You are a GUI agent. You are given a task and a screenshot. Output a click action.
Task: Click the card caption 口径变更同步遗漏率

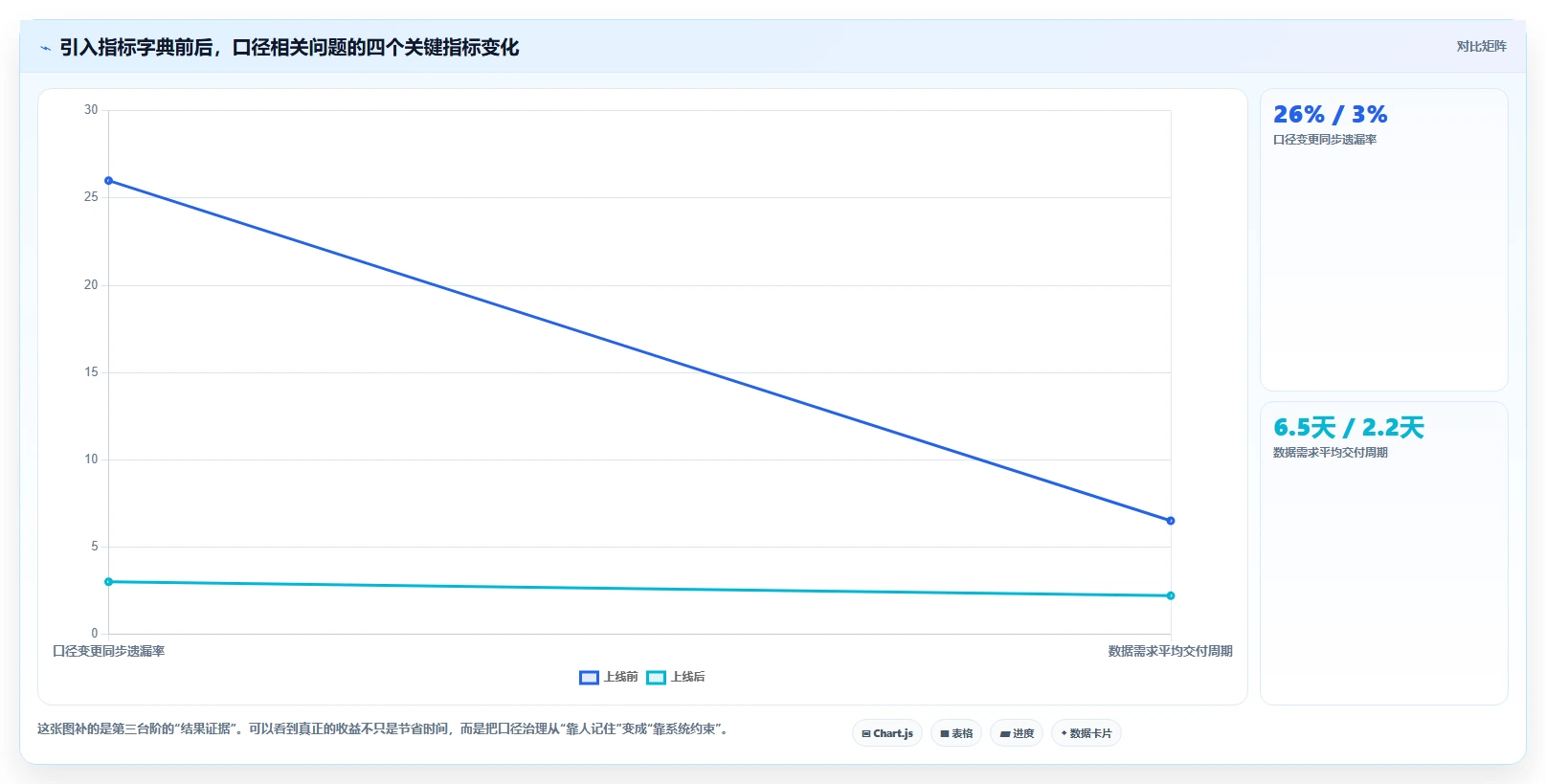point(1325,140)
